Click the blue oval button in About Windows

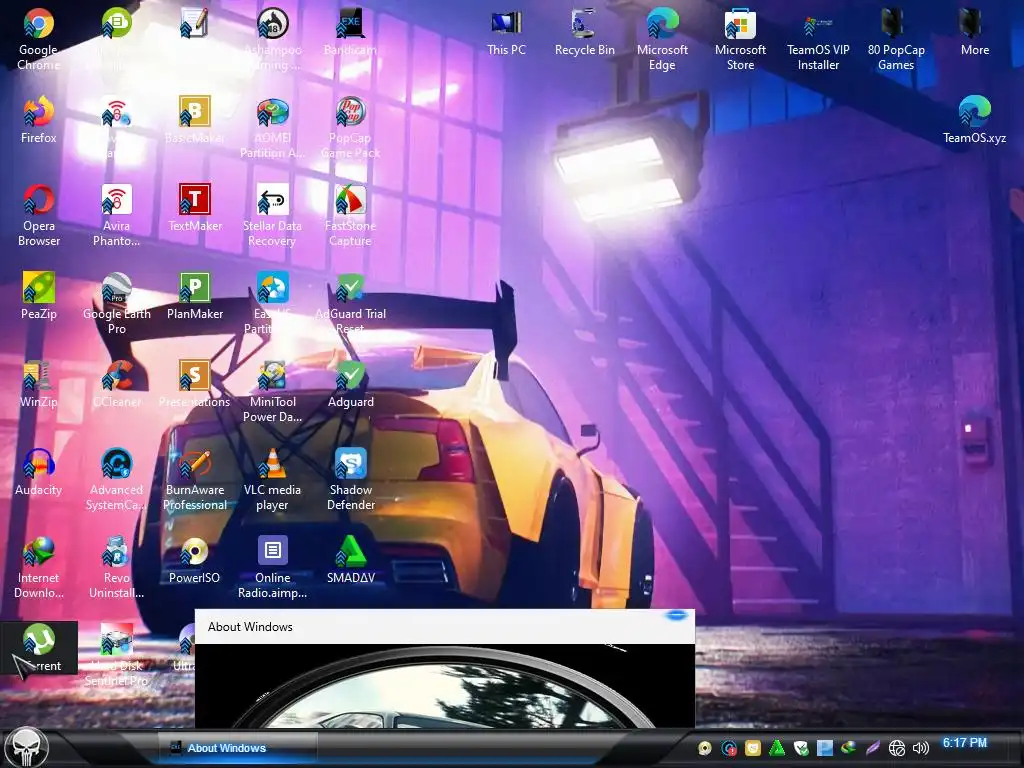(677, 615)
